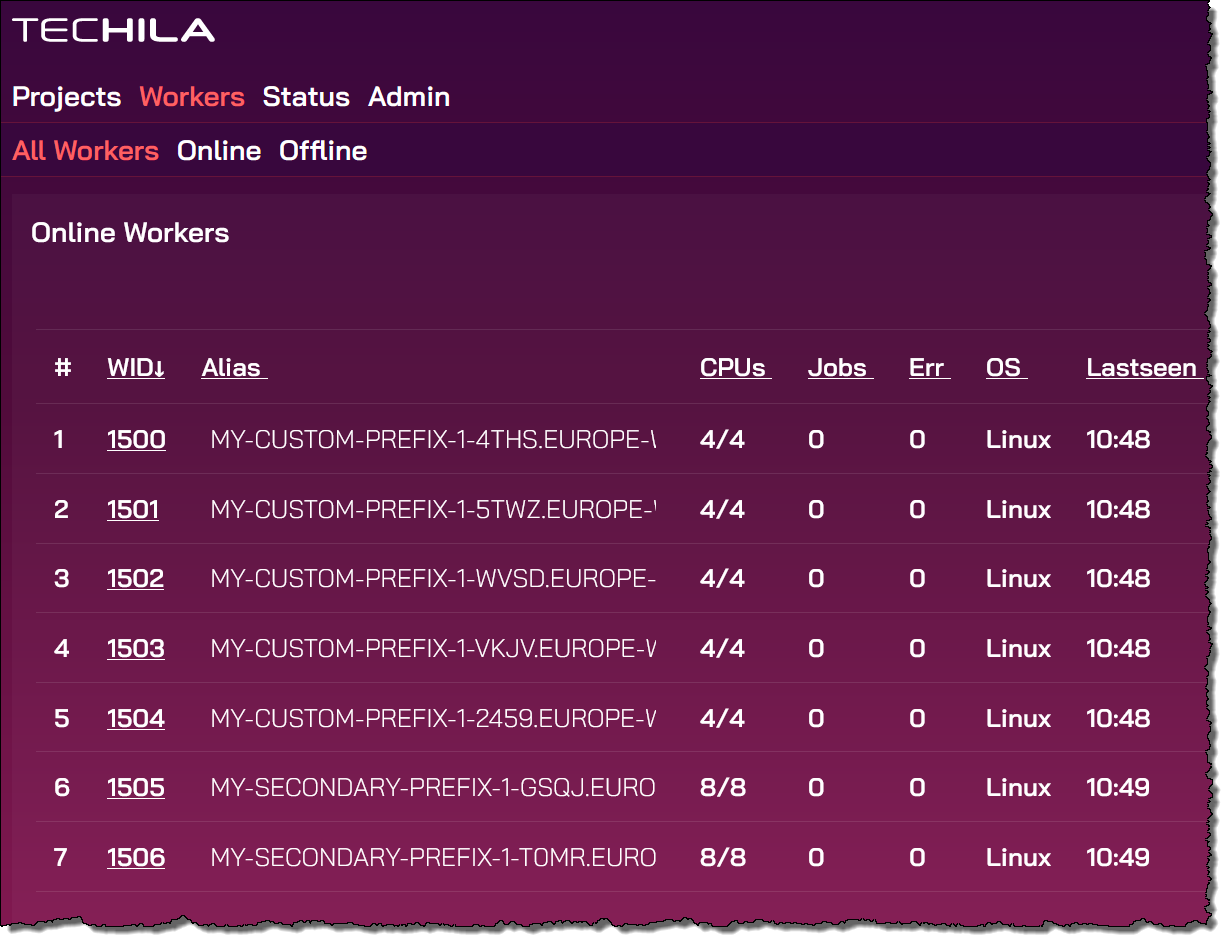Open worker 1502 details

tap(135, 579)
